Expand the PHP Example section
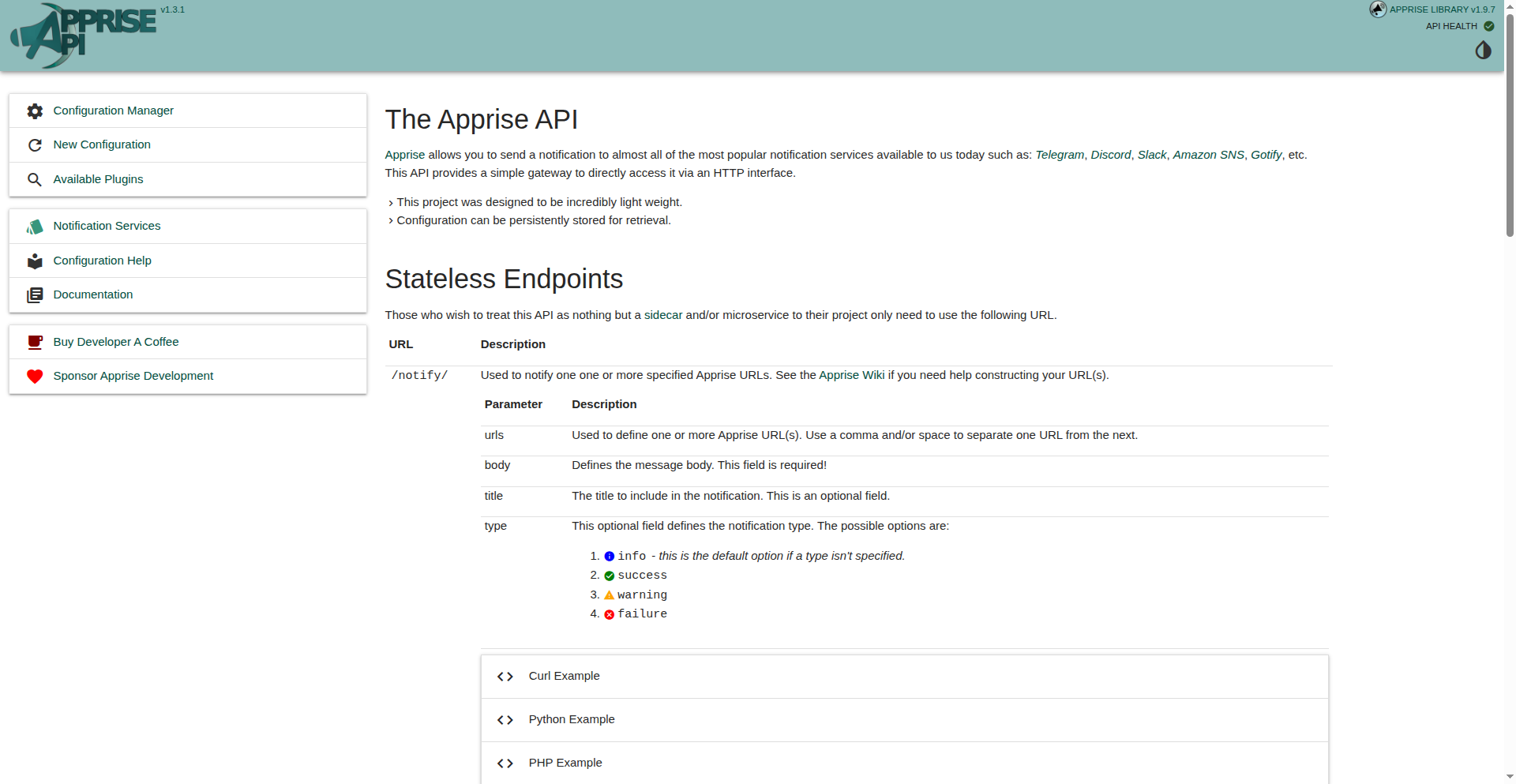1516x784 pixels. [565, 763]
